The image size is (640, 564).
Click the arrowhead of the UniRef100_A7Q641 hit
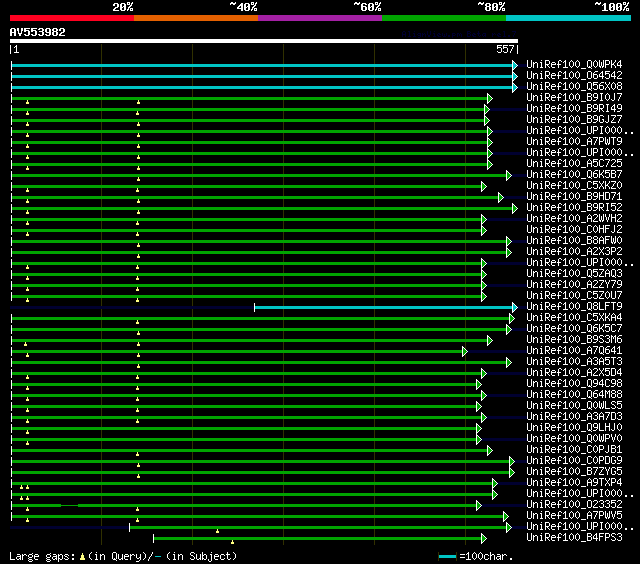pyautogui.click(x=465, y=351)
